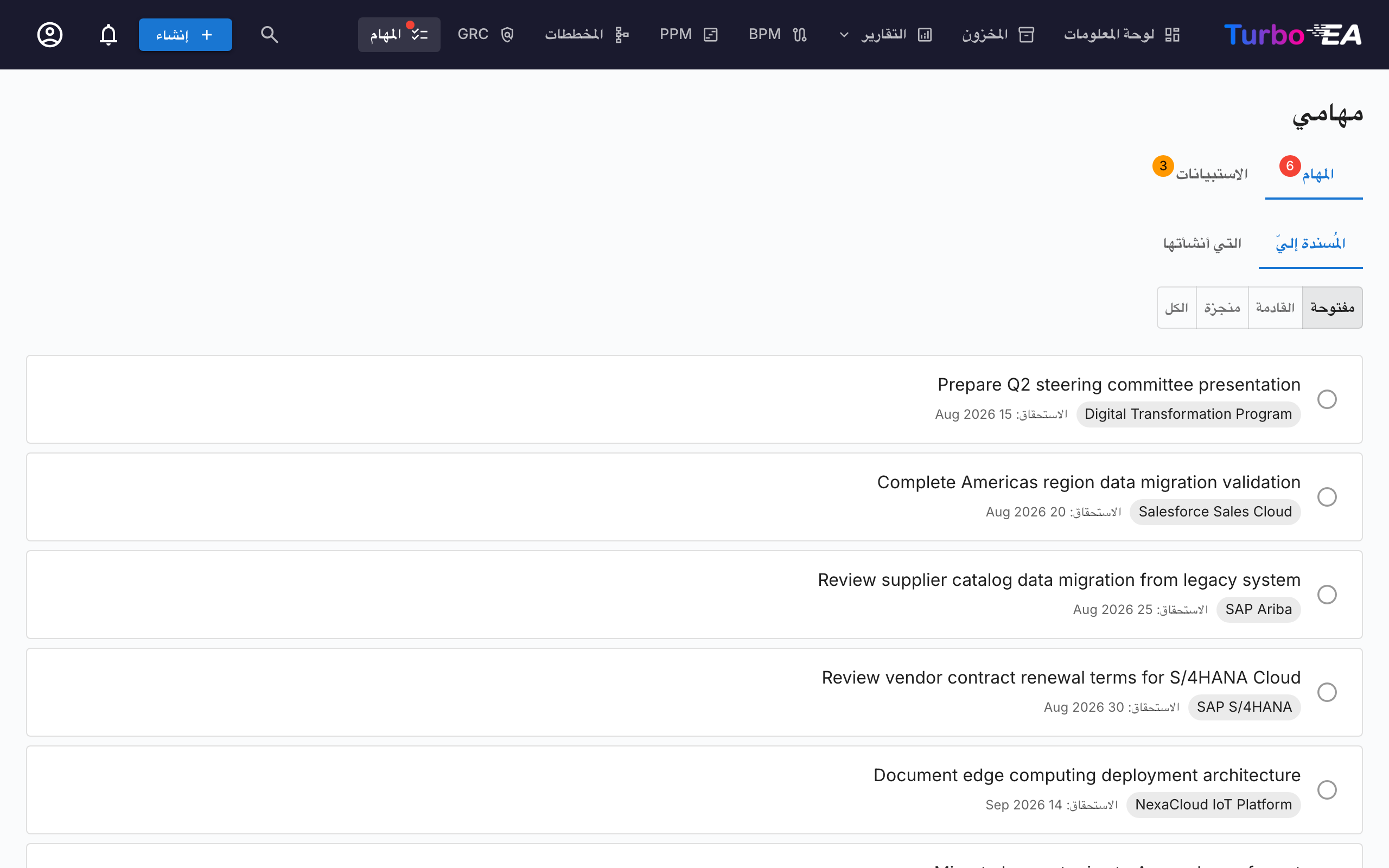The height and width of the screenshot is (868, 1389).
Task: Mark Document edge computing deployment task done
Action: (x=1327, y=789)
